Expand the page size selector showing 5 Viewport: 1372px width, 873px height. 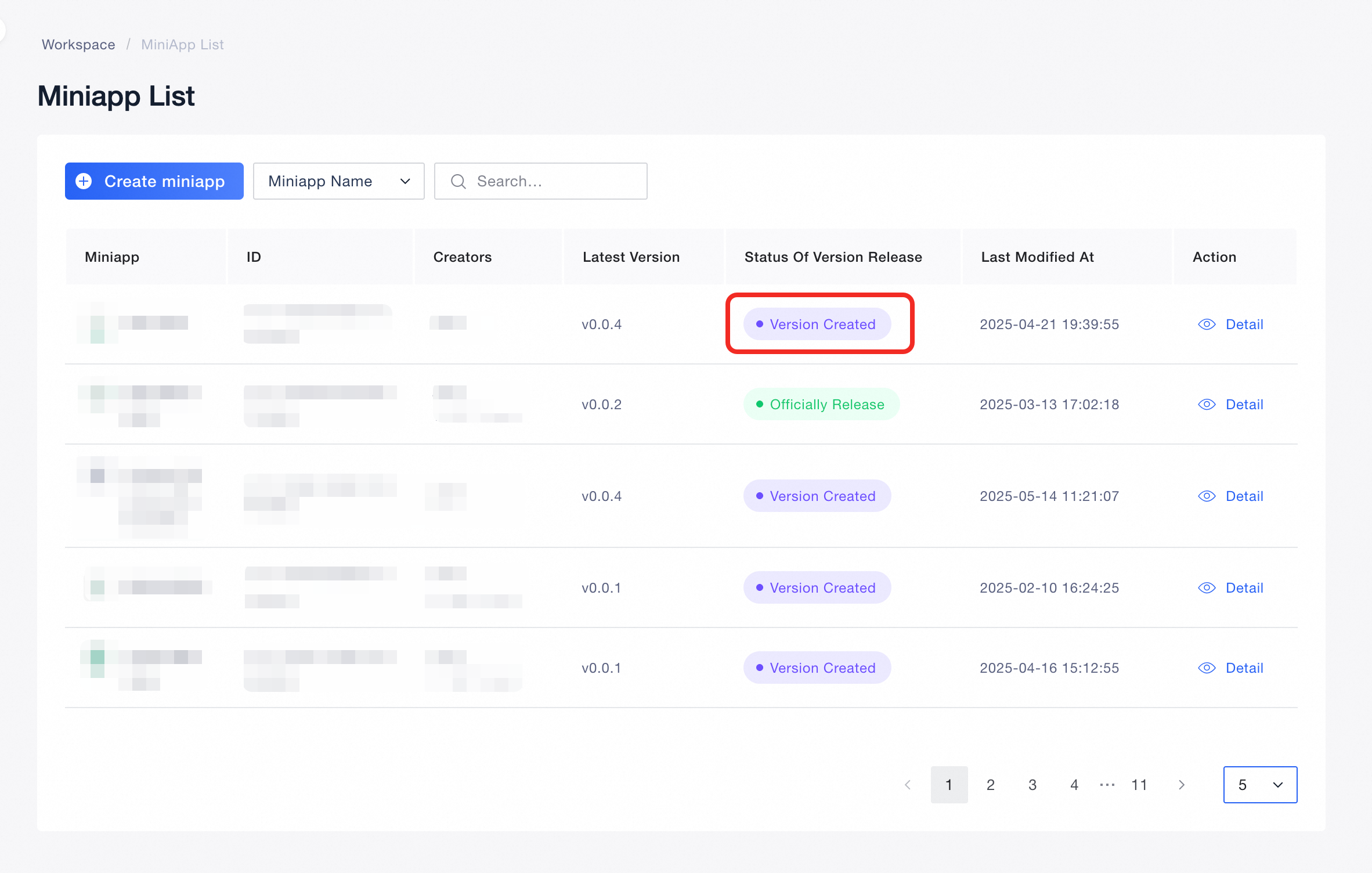coord(1260,785)
